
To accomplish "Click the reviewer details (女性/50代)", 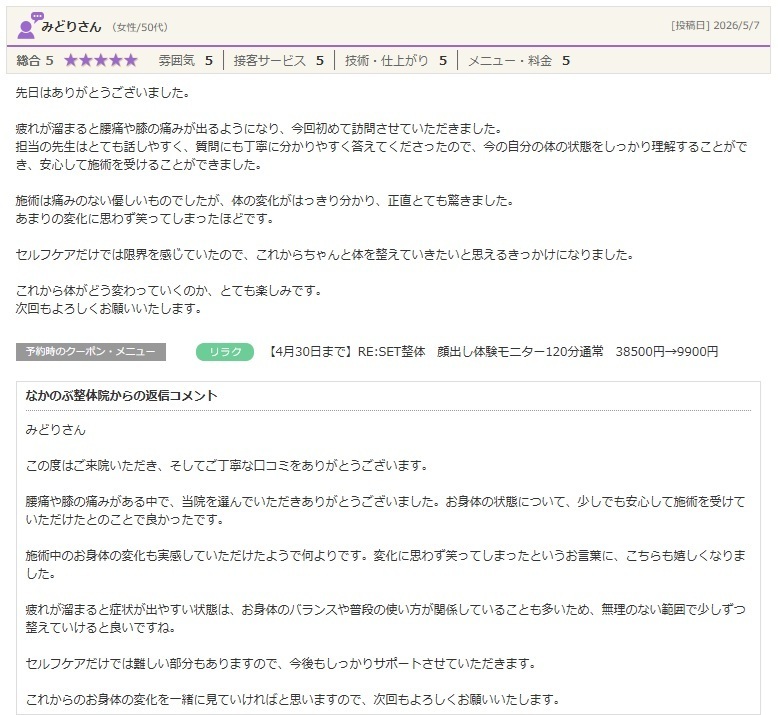I will click(x=140, y=27).
